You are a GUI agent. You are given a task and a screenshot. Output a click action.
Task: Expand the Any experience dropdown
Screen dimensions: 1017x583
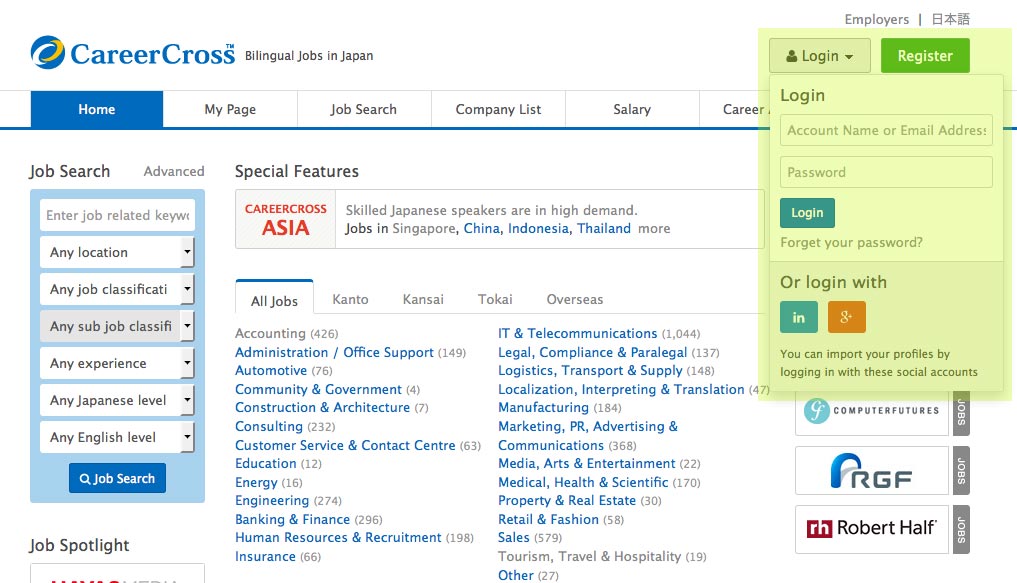click(117, 363)
